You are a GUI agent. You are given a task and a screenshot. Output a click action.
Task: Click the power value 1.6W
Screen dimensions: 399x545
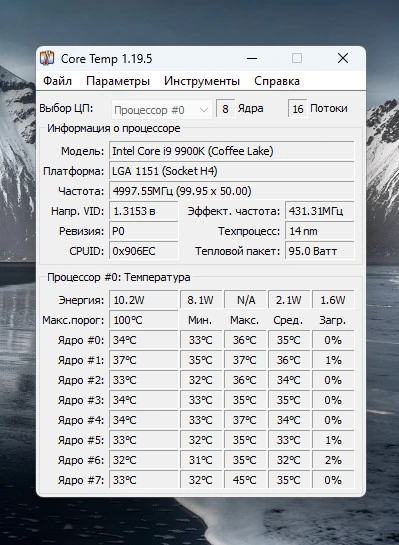333,300
